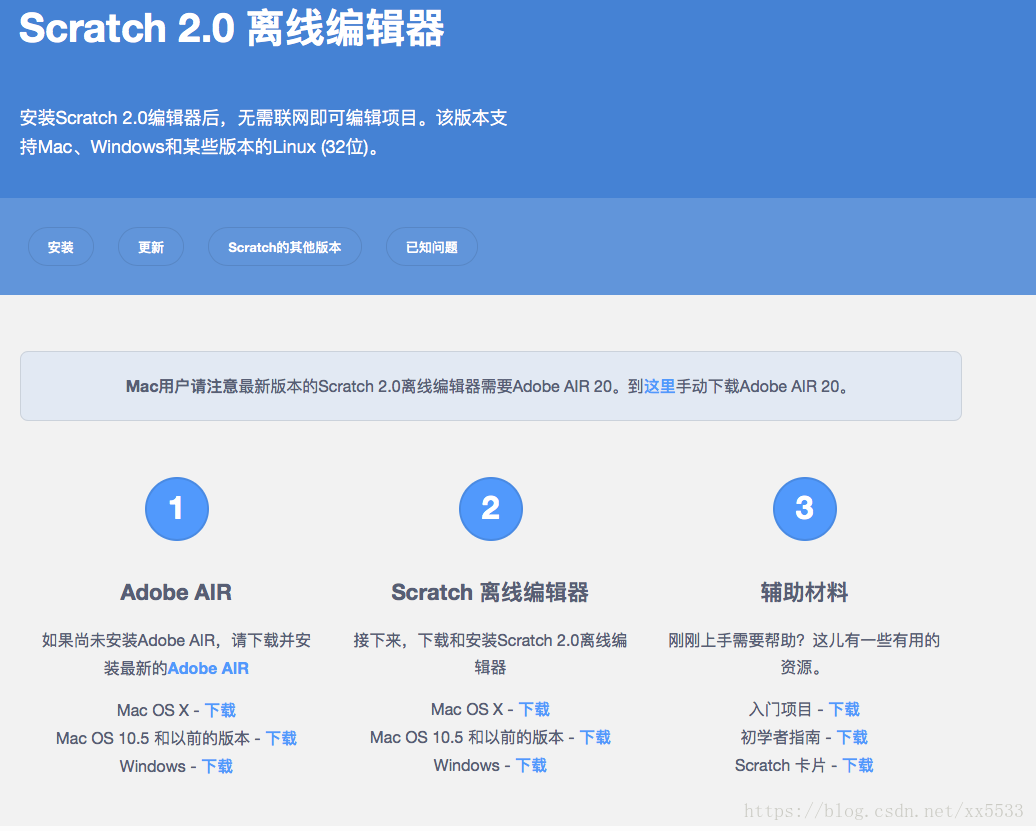Click the step 3 circle icon
Viewport: 1036px width, 831px height.
point(804,509)
